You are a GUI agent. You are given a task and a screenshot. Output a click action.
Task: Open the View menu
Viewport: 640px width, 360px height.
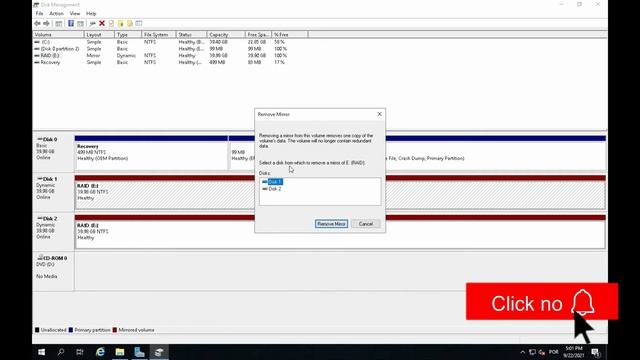coord(75,13)
